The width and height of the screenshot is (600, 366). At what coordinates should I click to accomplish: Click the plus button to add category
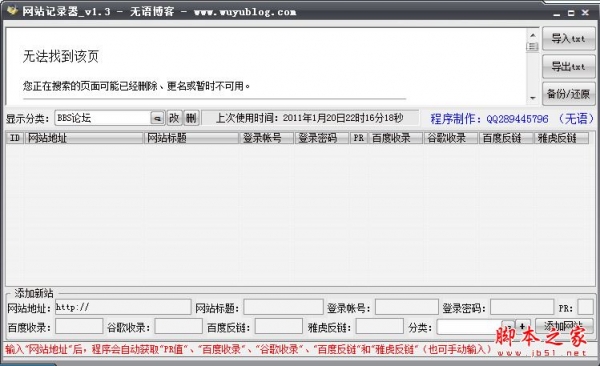pos(523,326)
